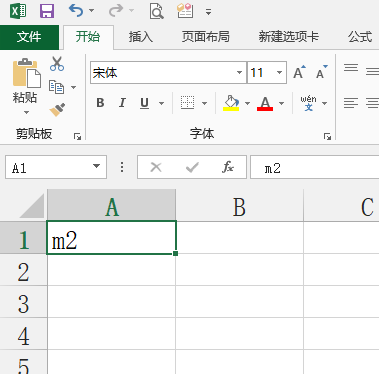Select all cells with corner triangle
379x374 pixels.
(x=32, y=206)
